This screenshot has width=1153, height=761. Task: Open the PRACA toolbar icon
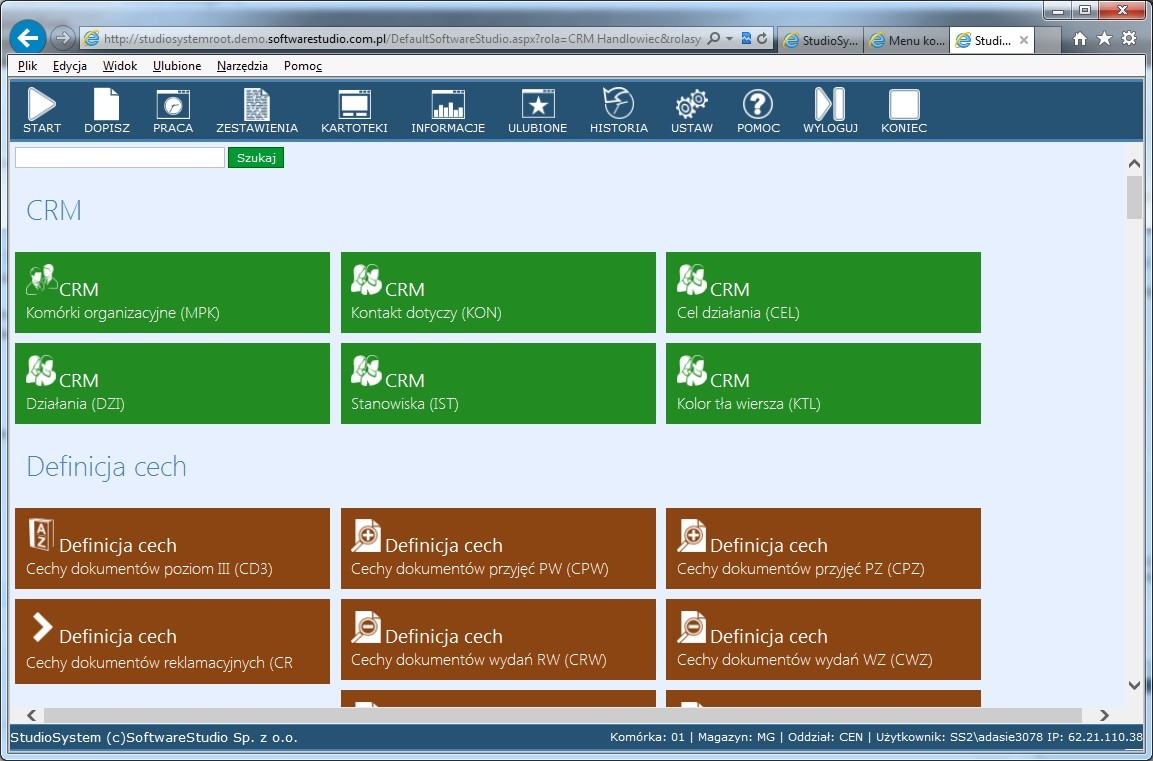173,110
